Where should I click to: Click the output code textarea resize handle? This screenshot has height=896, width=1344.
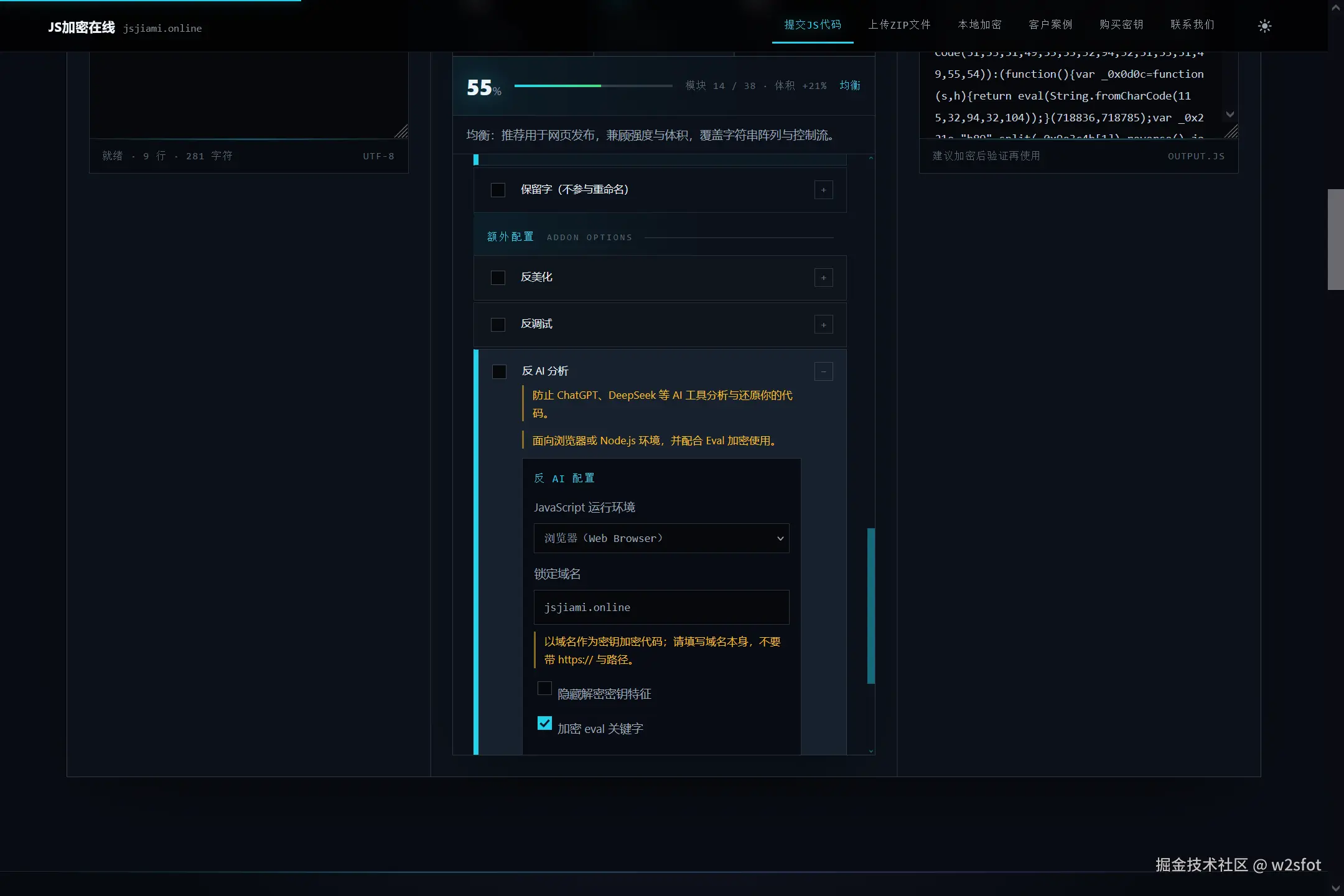coord(1231,131)
